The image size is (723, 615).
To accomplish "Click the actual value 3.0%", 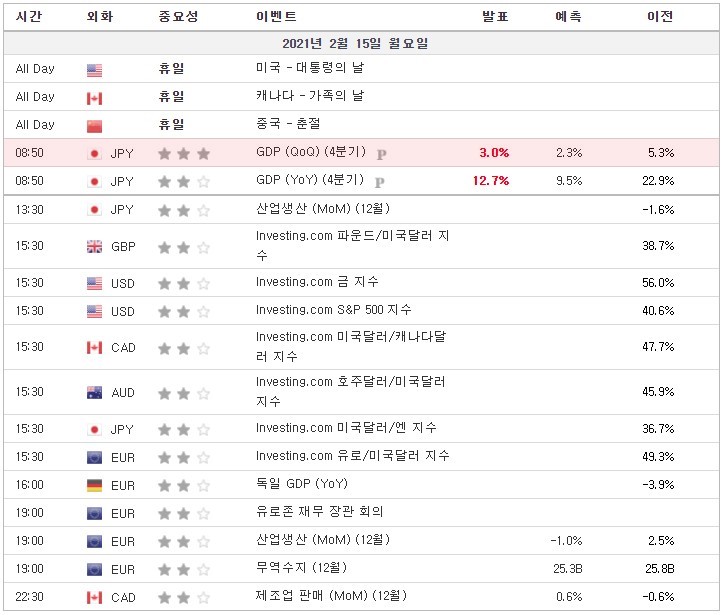I will [x=494, y=153].
